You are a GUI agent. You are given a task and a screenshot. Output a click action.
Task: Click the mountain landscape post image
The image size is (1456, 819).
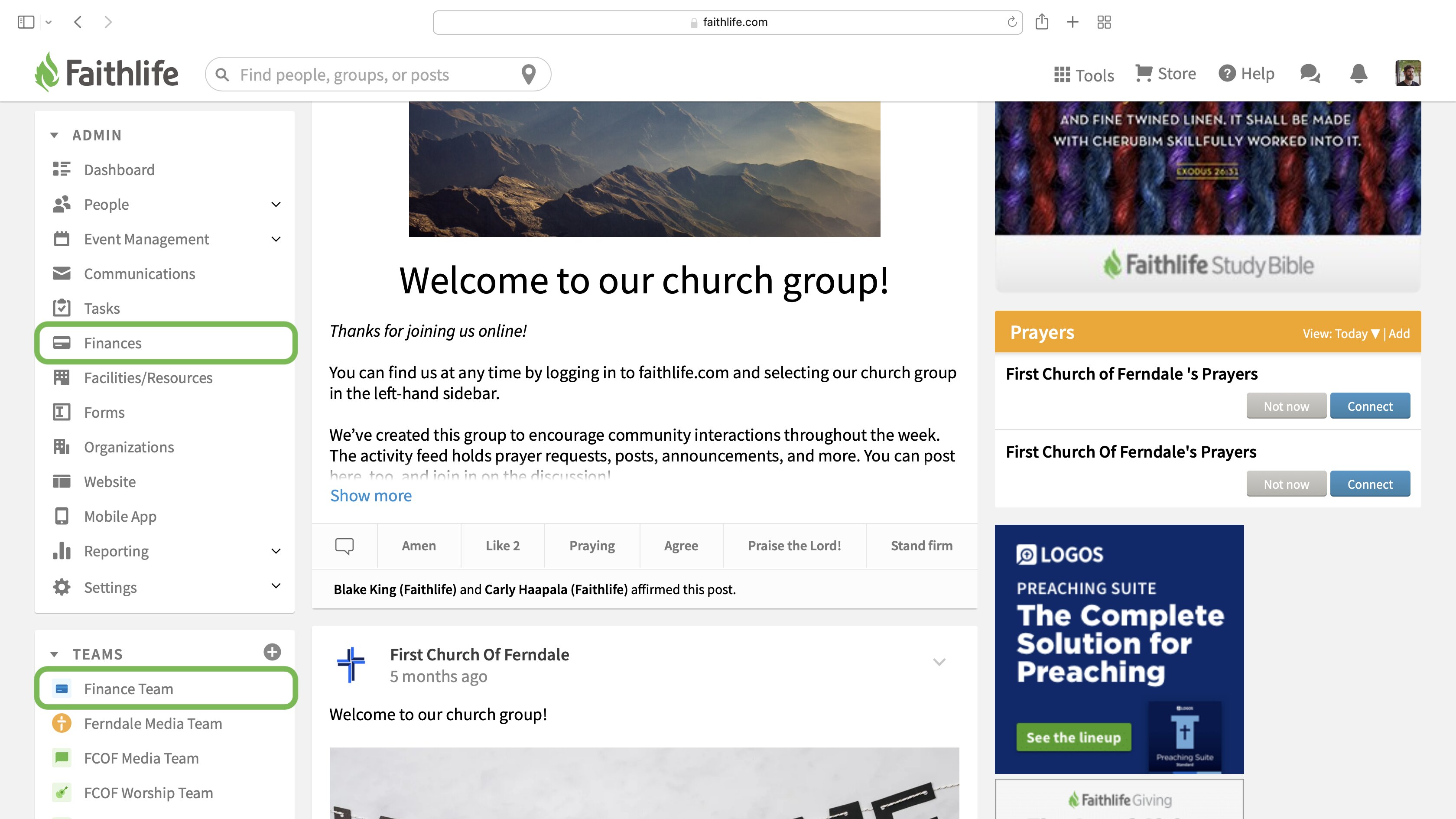point(644,169)
